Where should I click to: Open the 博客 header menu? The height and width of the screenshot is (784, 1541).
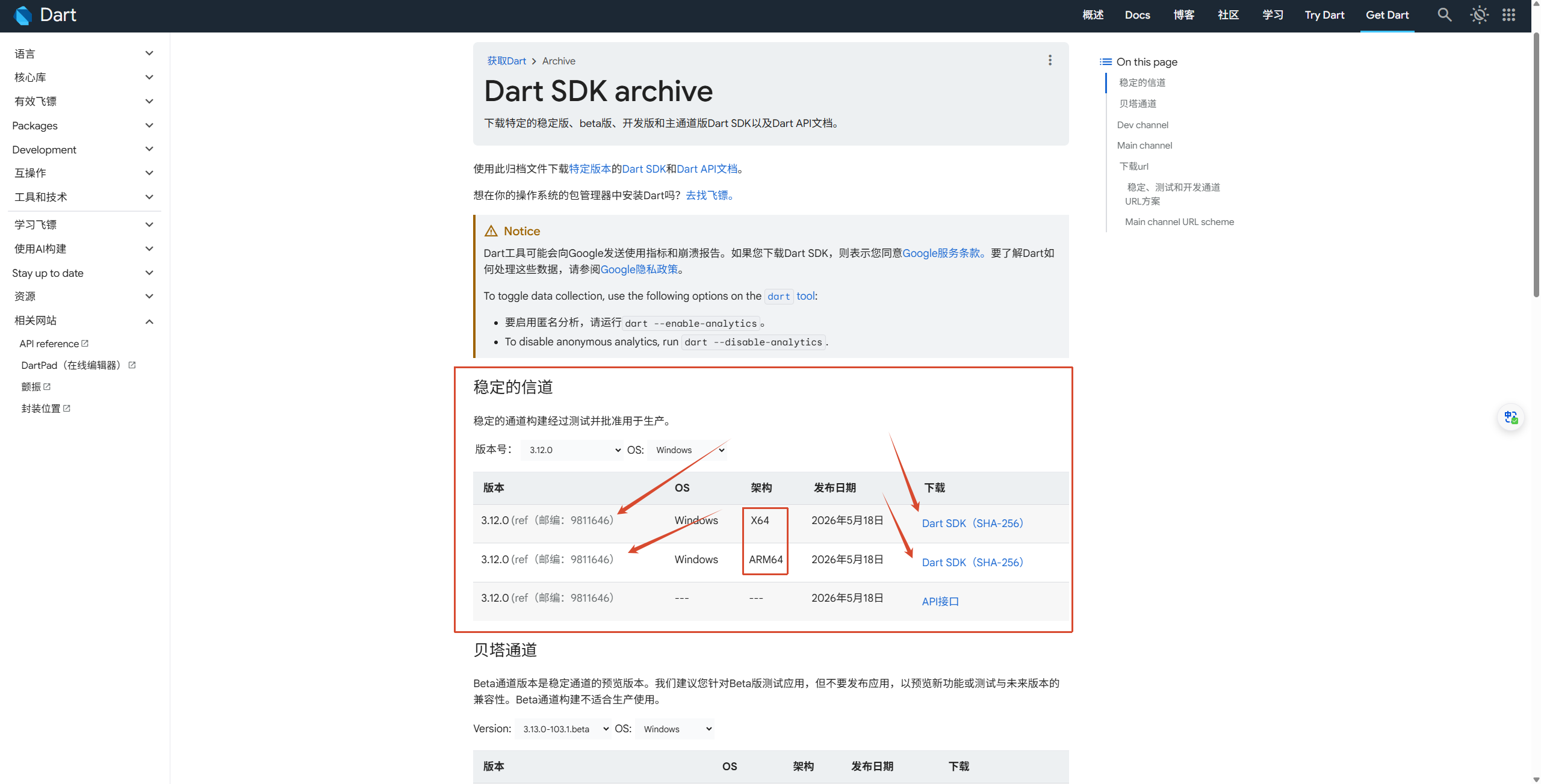coord(1184,15)
